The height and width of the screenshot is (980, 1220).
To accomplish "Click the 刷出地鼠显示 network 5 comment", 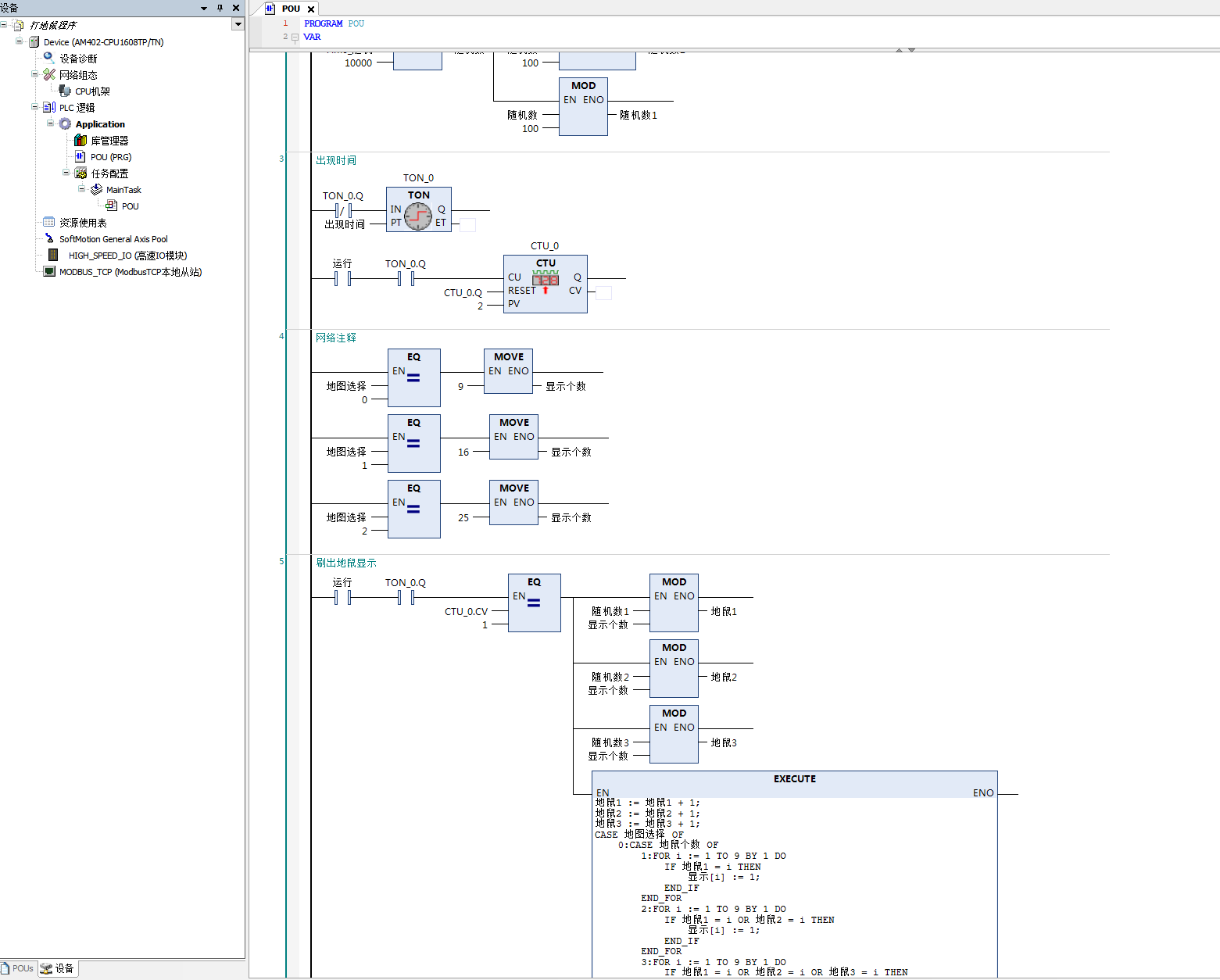I will coord(346,563).
